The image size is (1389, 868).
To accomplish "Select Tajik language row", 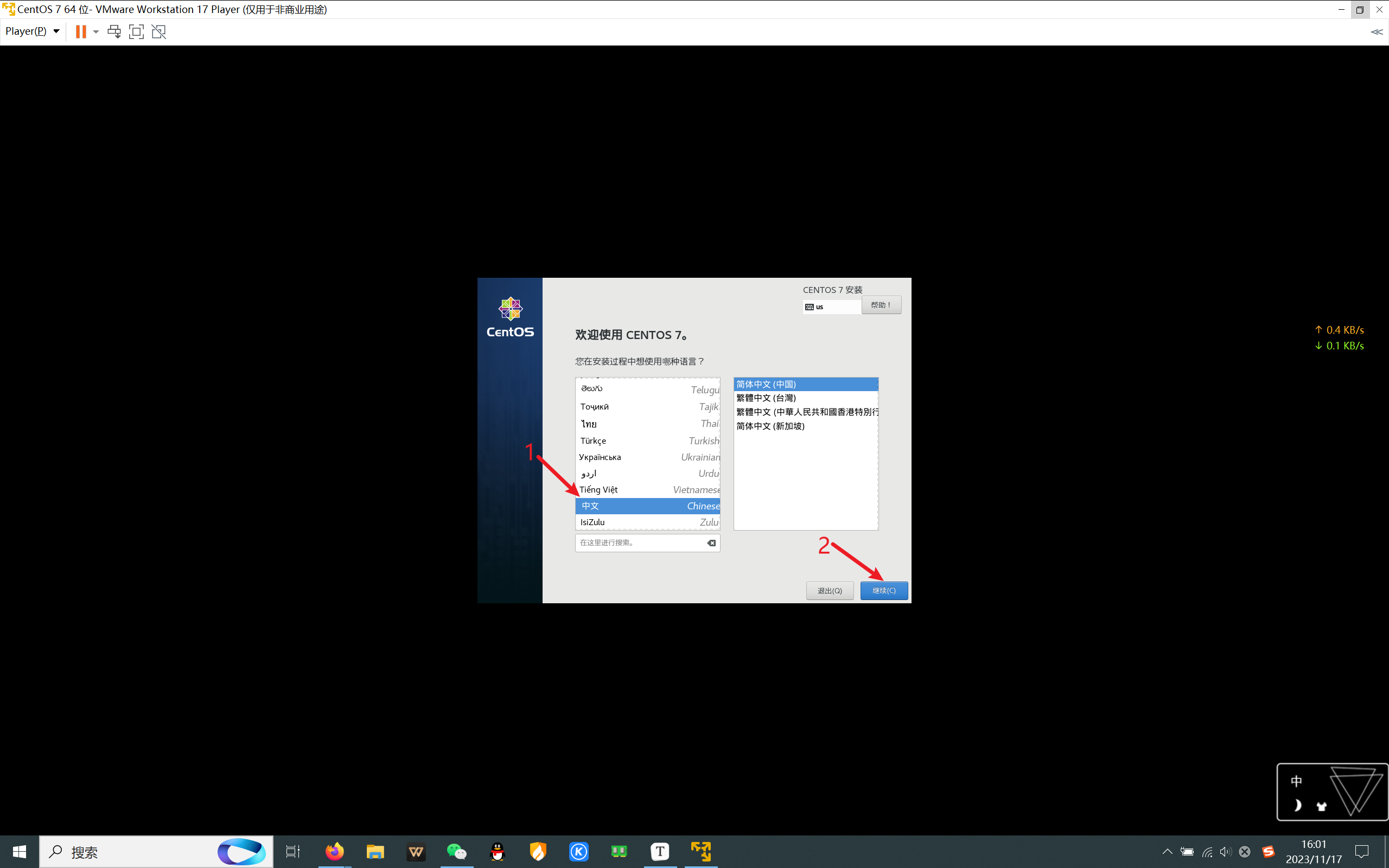I will coord(647,406).
